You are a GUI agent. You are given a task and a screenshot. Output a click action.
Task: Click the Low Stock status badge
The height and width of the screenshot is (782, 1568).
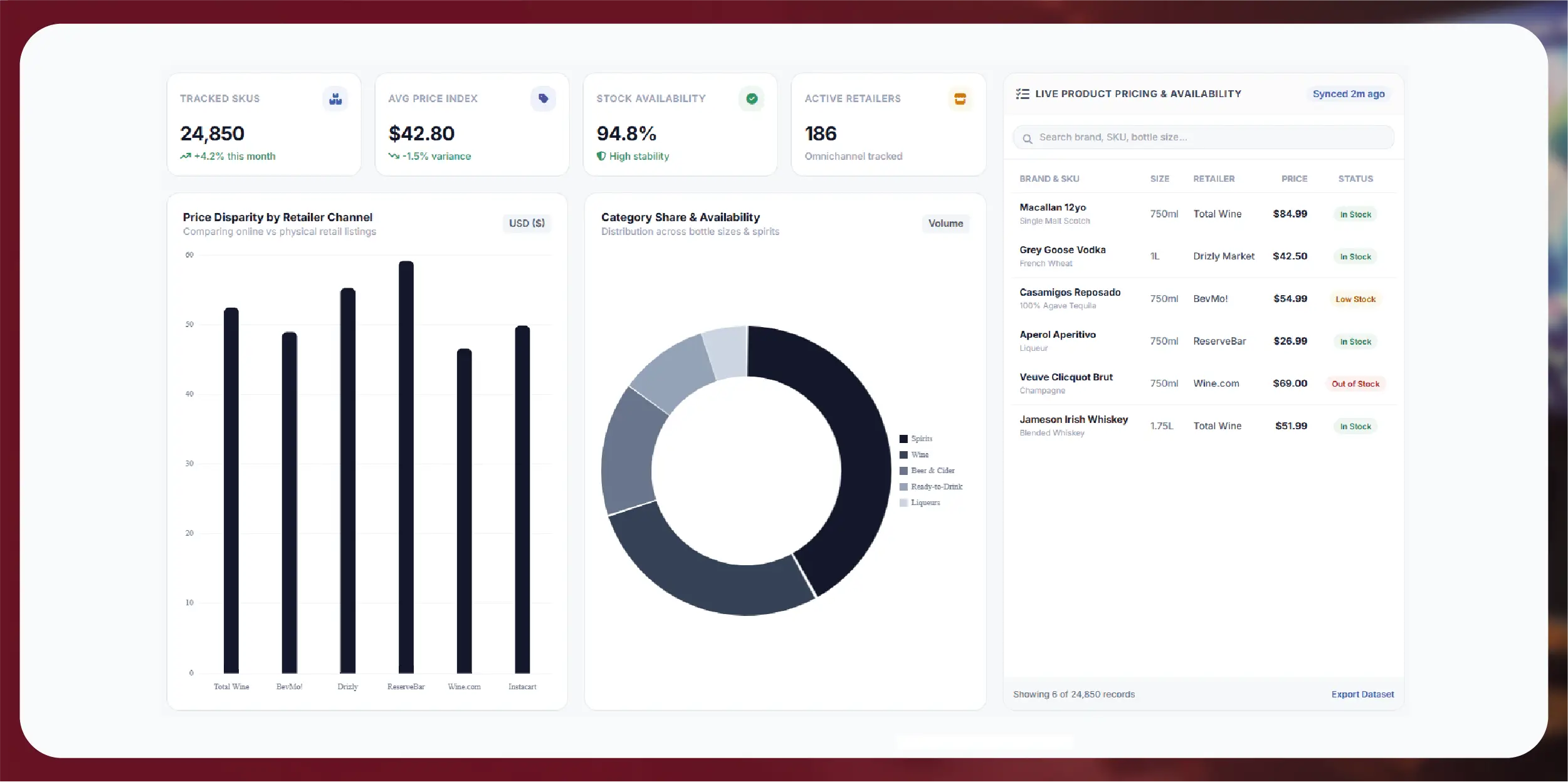pyautogui.click(x=1355, y=300)
